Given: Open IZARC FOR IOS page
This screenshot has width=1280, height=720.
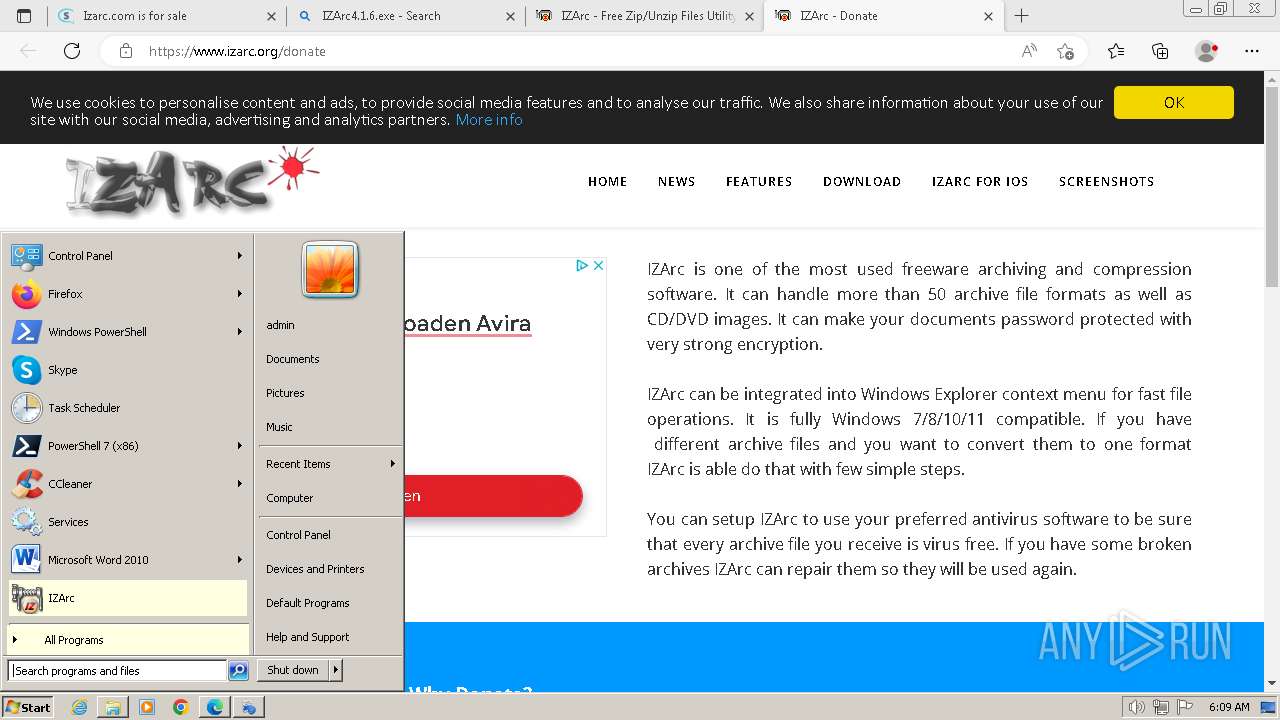Looking at the screenshot, I should tap(980, 181).
